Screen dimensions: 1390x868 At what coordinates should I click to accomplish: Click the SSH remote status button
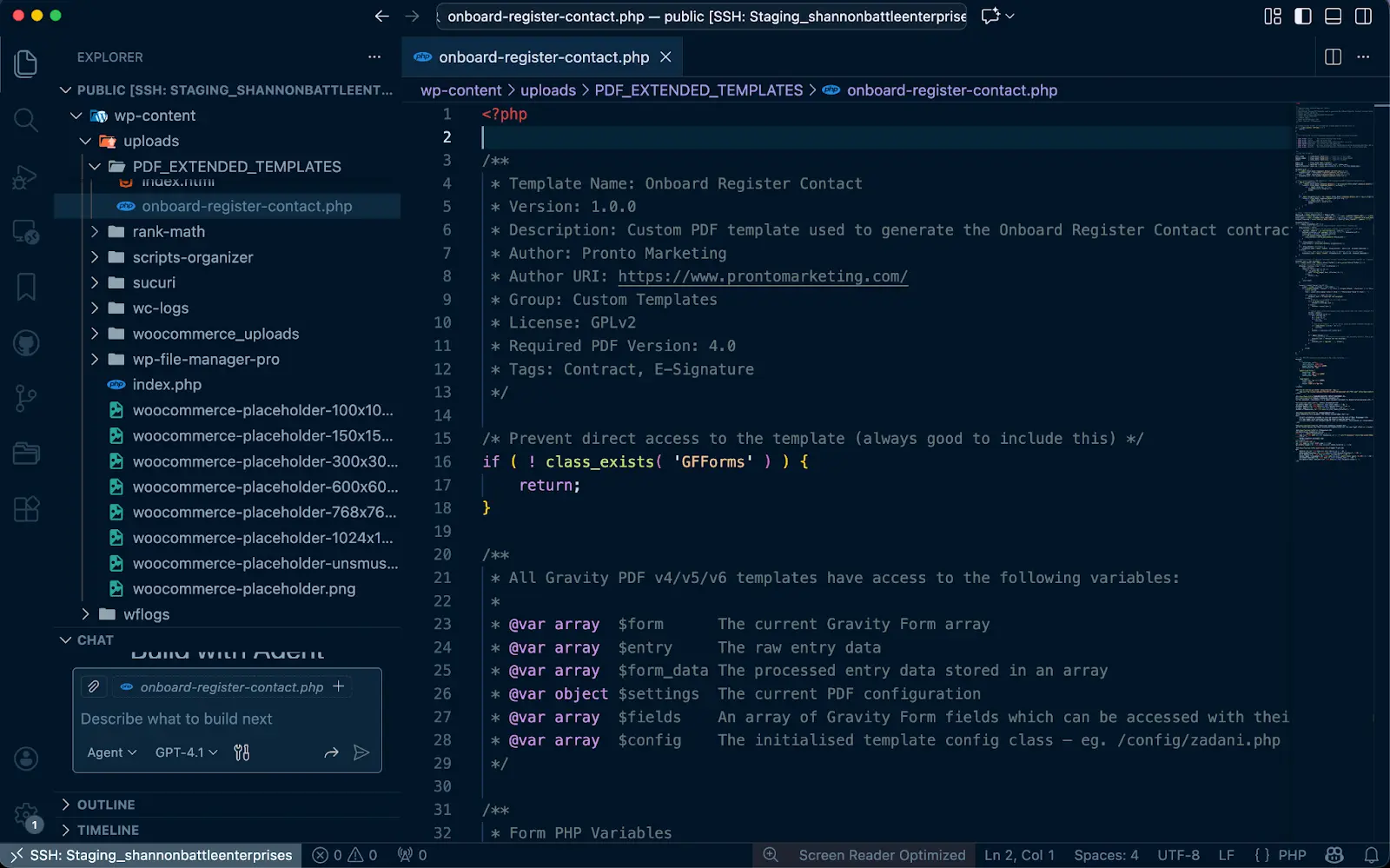152,855
